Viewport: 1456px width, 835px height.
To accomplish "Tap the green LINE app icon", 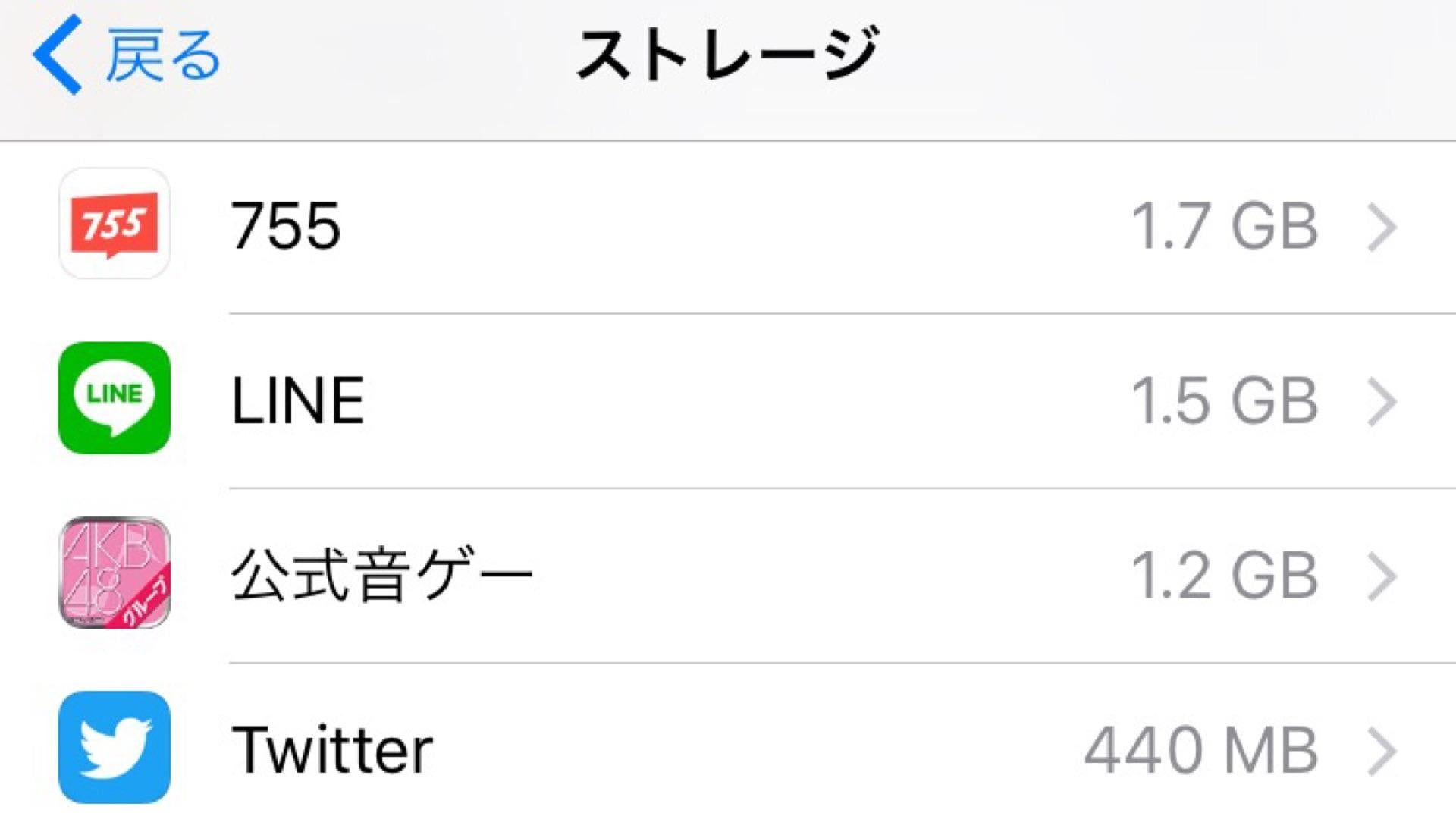I will tap(115, 398).
